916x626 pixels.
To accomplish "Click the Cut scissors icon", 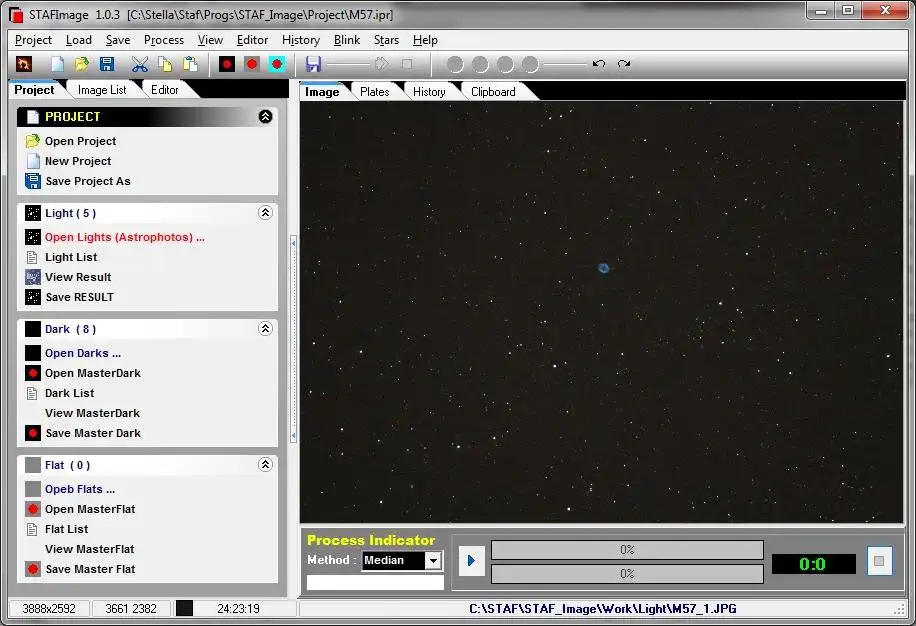I will (140, 64).
